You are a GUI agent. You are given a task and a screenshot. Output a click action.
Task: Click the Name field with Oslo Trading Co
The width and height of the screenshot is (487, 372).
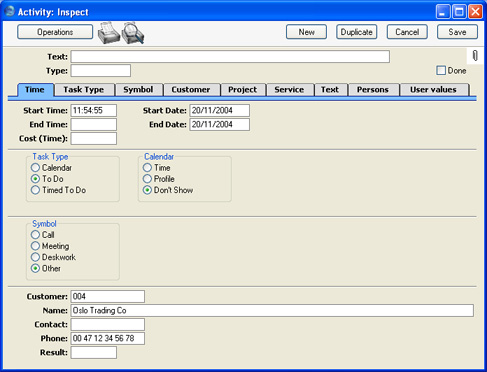pyautogui.click(x=272, y=310)
